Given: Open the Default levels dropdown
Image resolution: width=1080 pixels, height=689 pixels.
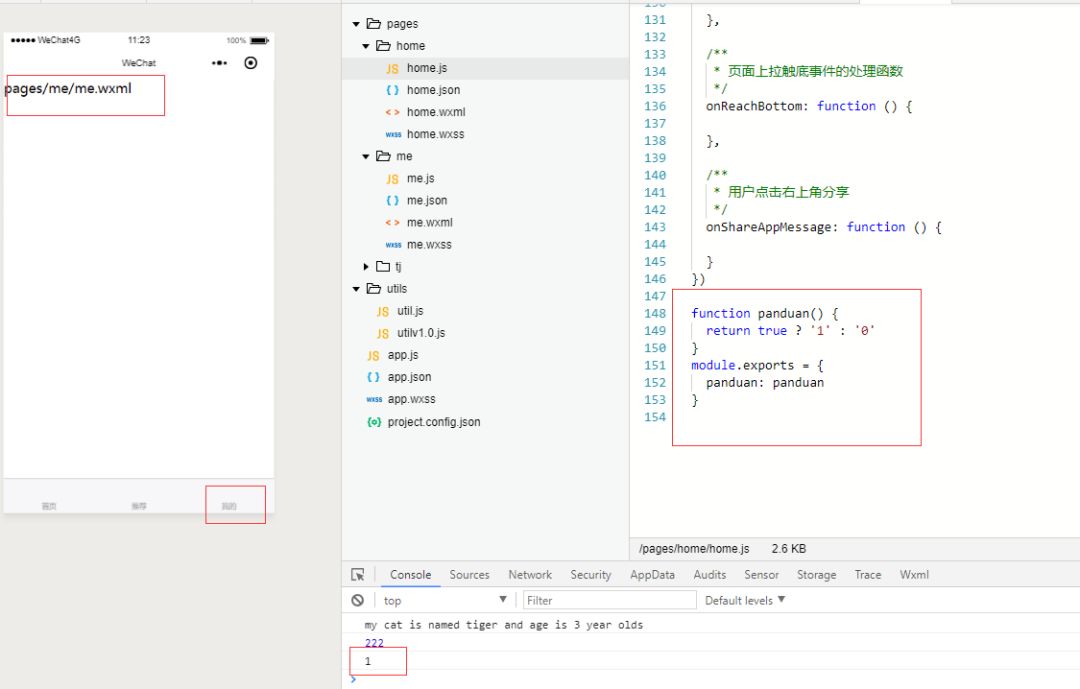Looking at the screenshot, I should click(745, 600).
